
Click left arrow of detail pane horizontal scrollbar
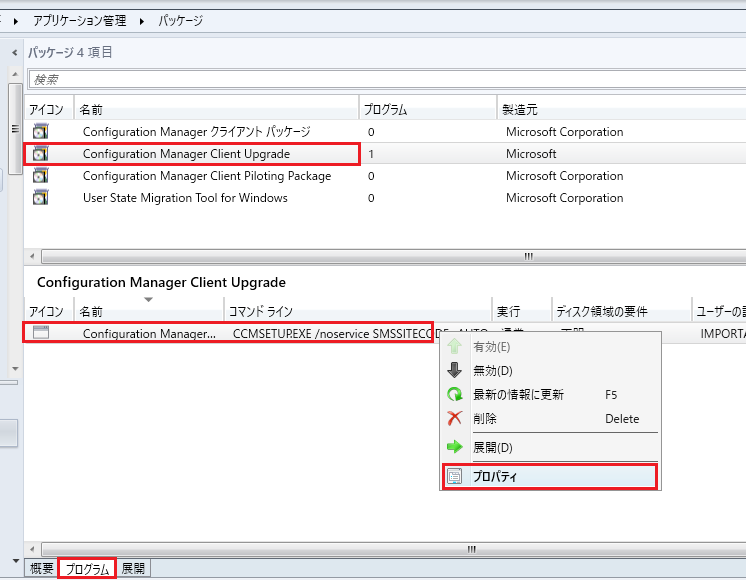click(32, 549)
